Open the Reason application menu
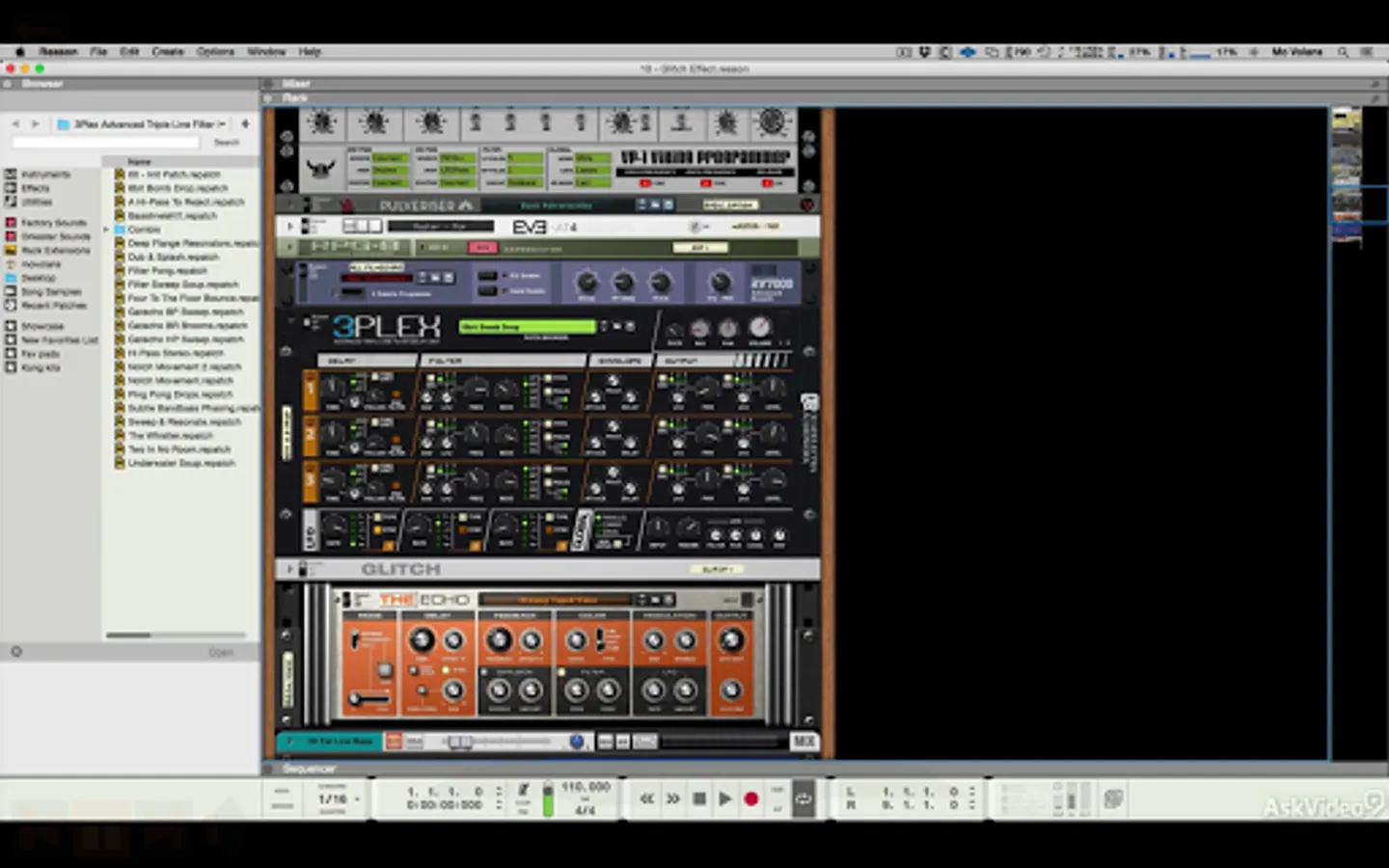The image size is (1389, 868). point(58,52)
